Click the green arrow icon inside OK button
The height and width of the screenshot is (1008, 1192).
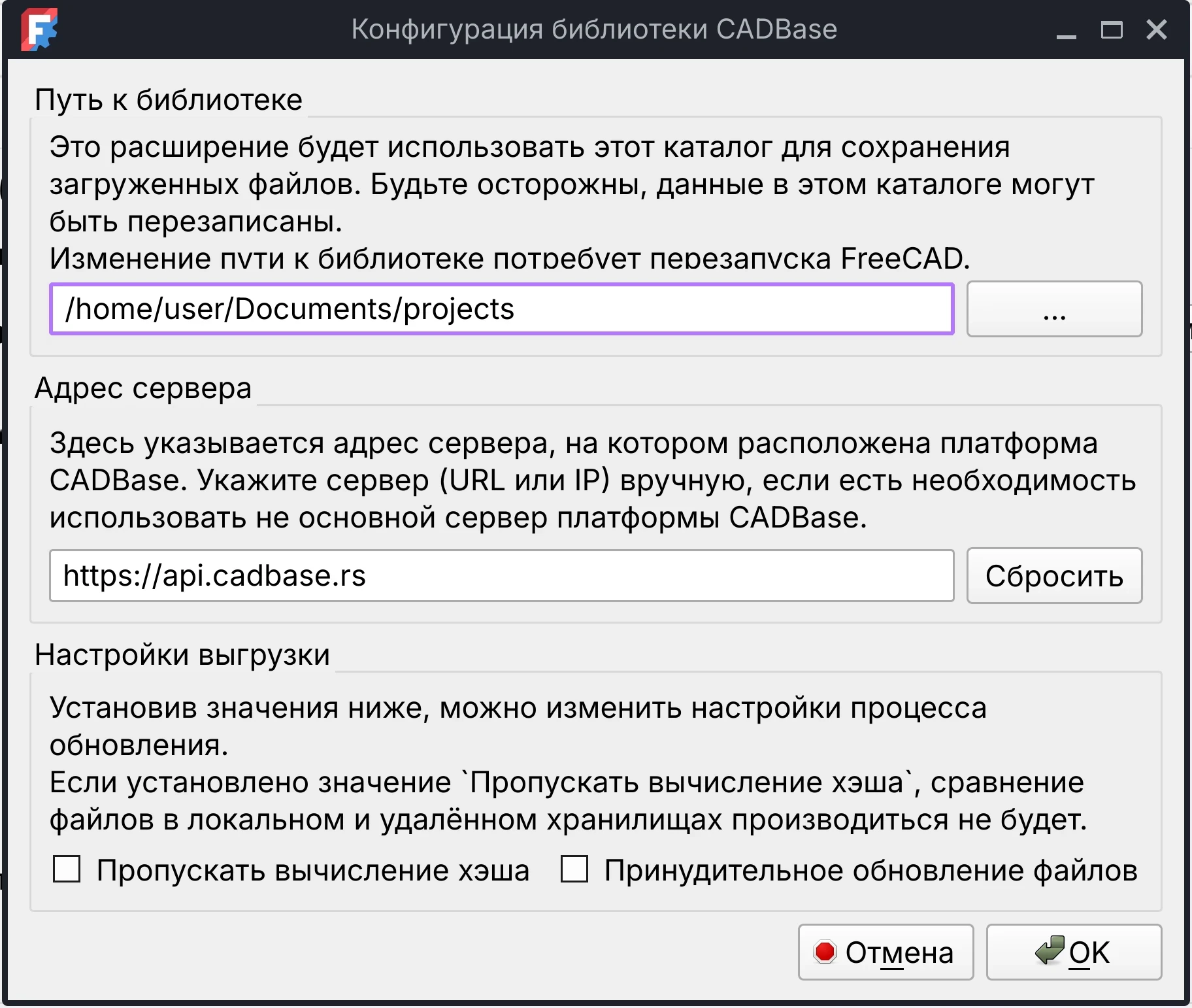(x=1050, y=951)
